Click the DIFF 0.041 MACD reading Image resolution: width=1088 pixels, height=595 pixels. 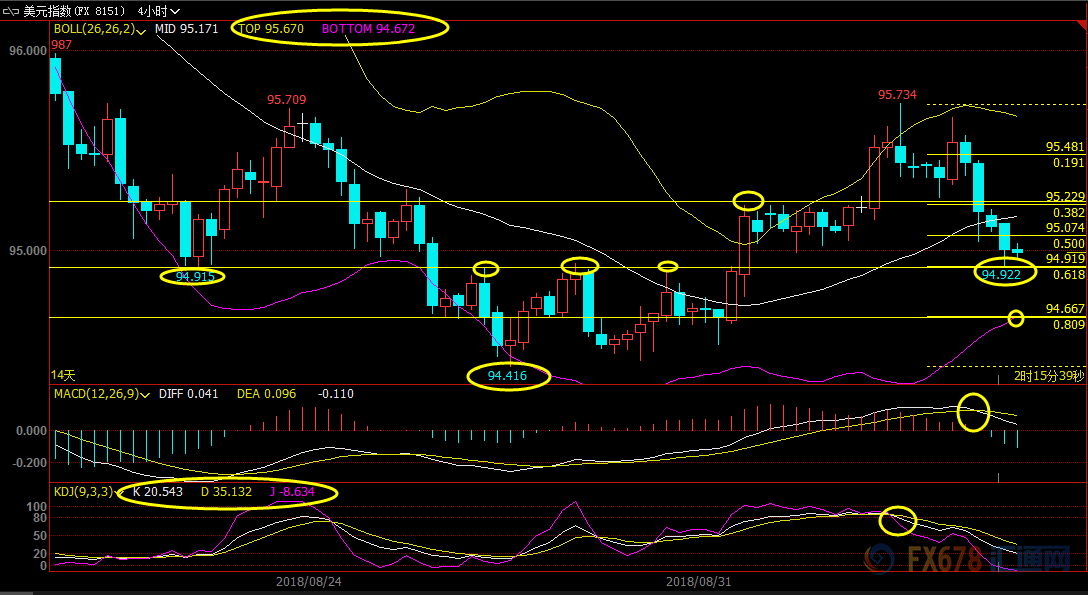click(x=189, y=394)
